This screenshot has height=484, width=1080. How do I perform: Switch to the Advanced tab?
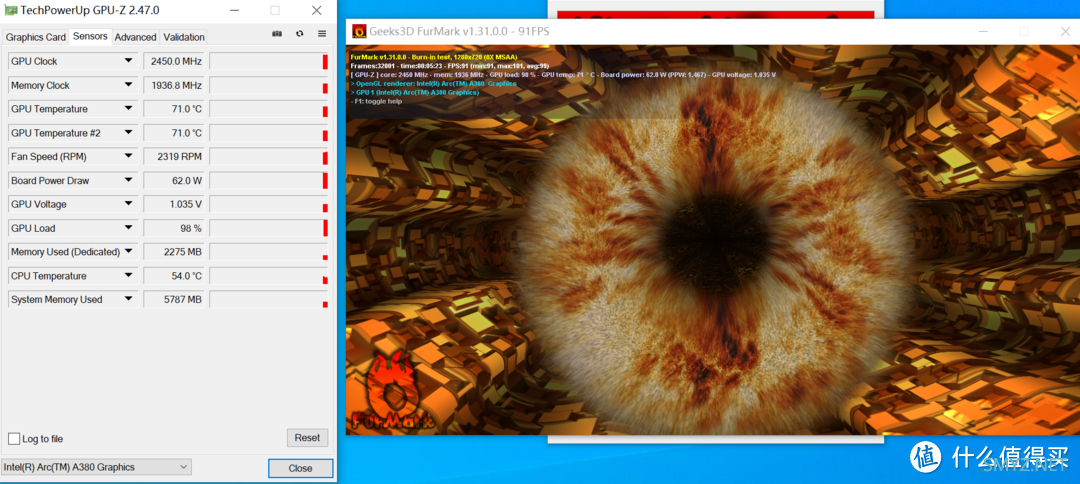(136, 37)
